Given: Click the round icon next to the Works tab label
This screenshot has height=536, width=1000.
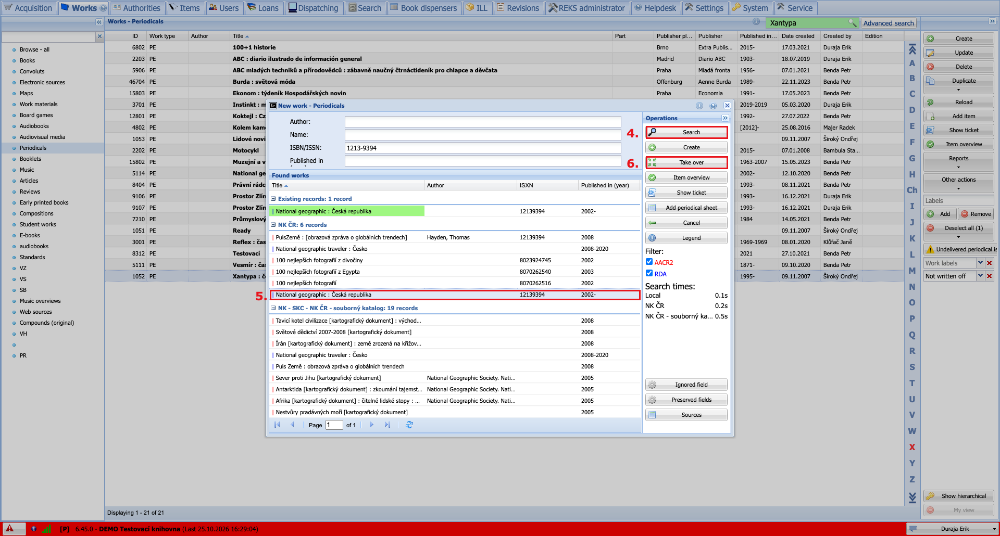Looking at the screenshot, I should (x=103, y=8).
